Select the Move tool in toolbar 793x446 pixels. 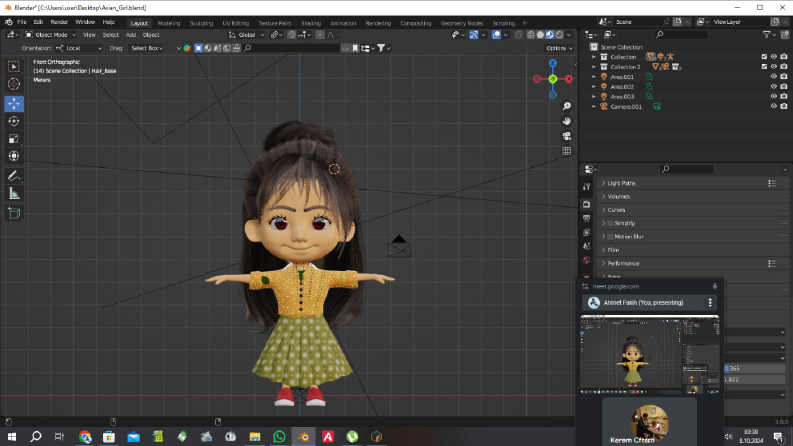14,104
